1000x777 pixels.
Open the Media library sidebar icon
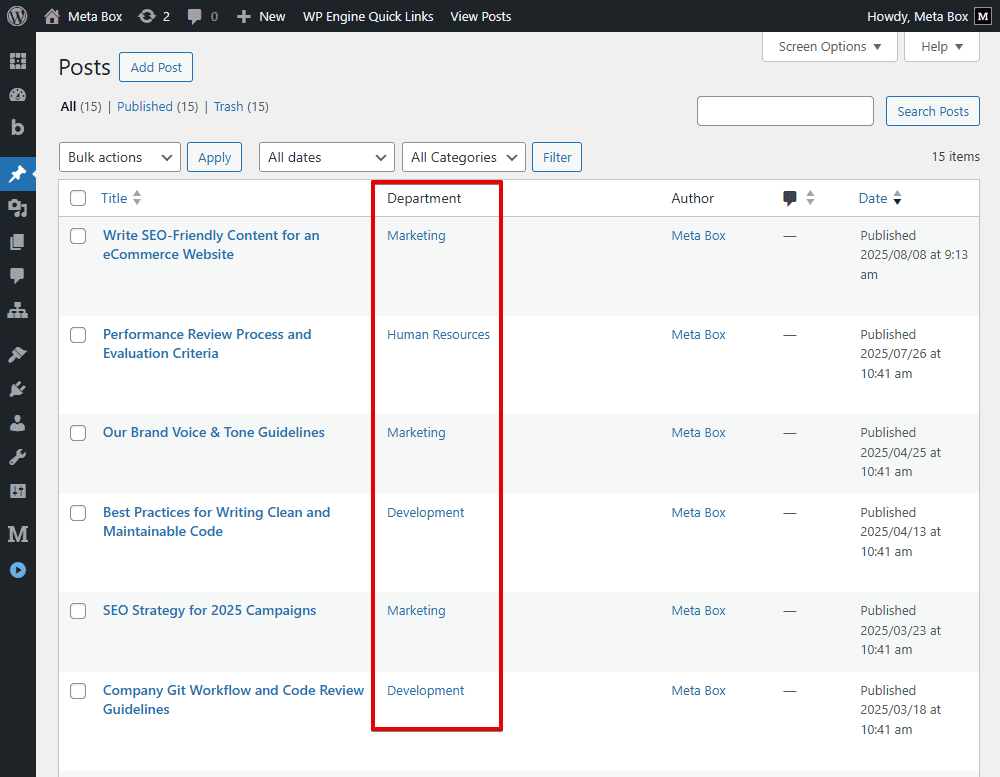coord(18,207)
